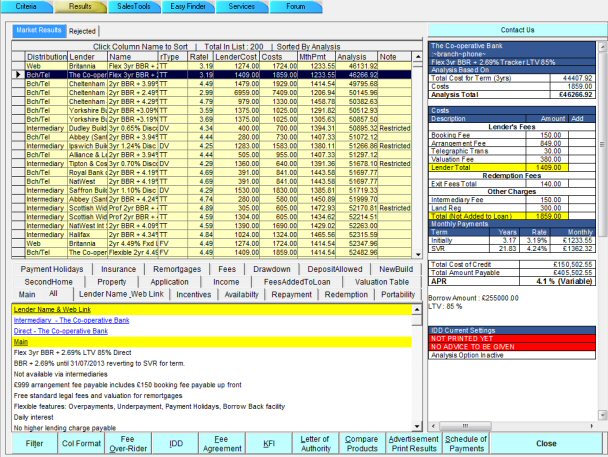Click the results table scroll-down arrow
608x457 pixels.
pos(418,254)
